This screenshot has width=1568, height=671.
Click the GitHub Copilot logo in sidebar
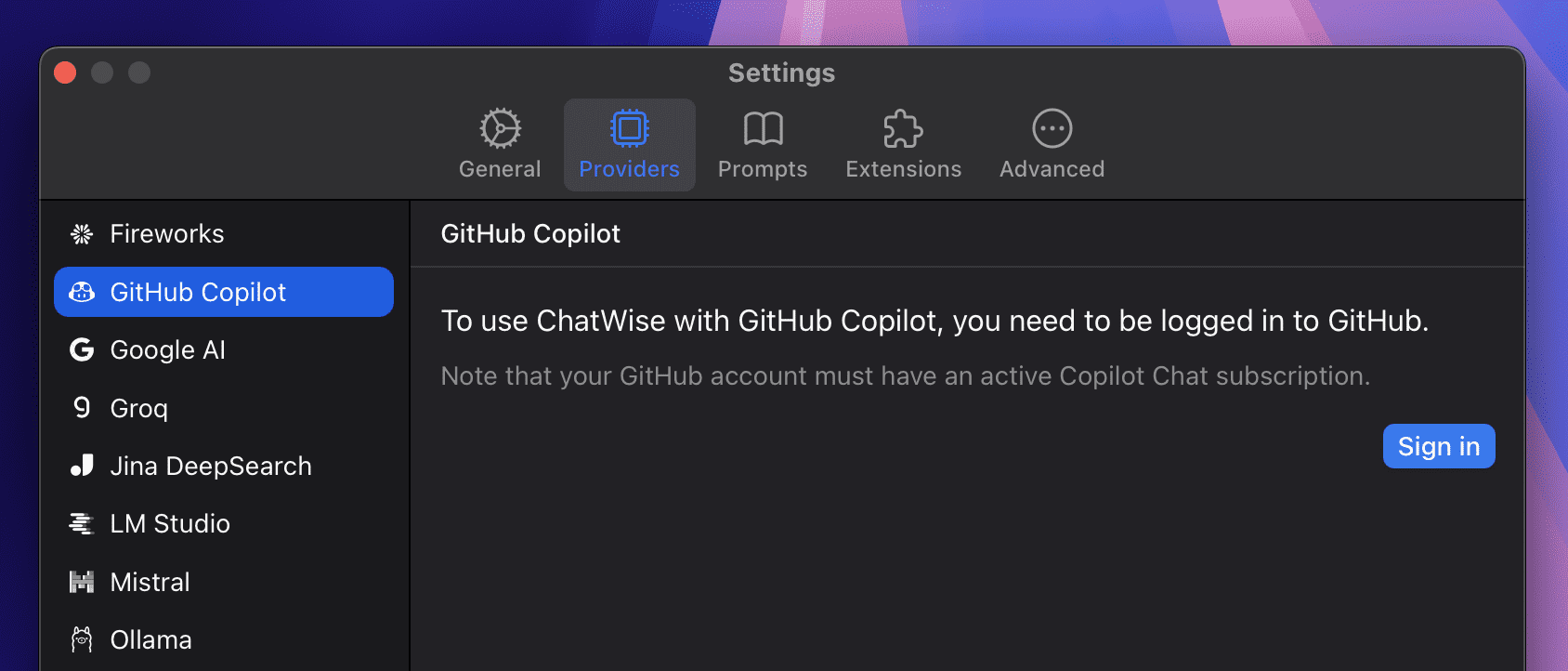tap(82, 292)
